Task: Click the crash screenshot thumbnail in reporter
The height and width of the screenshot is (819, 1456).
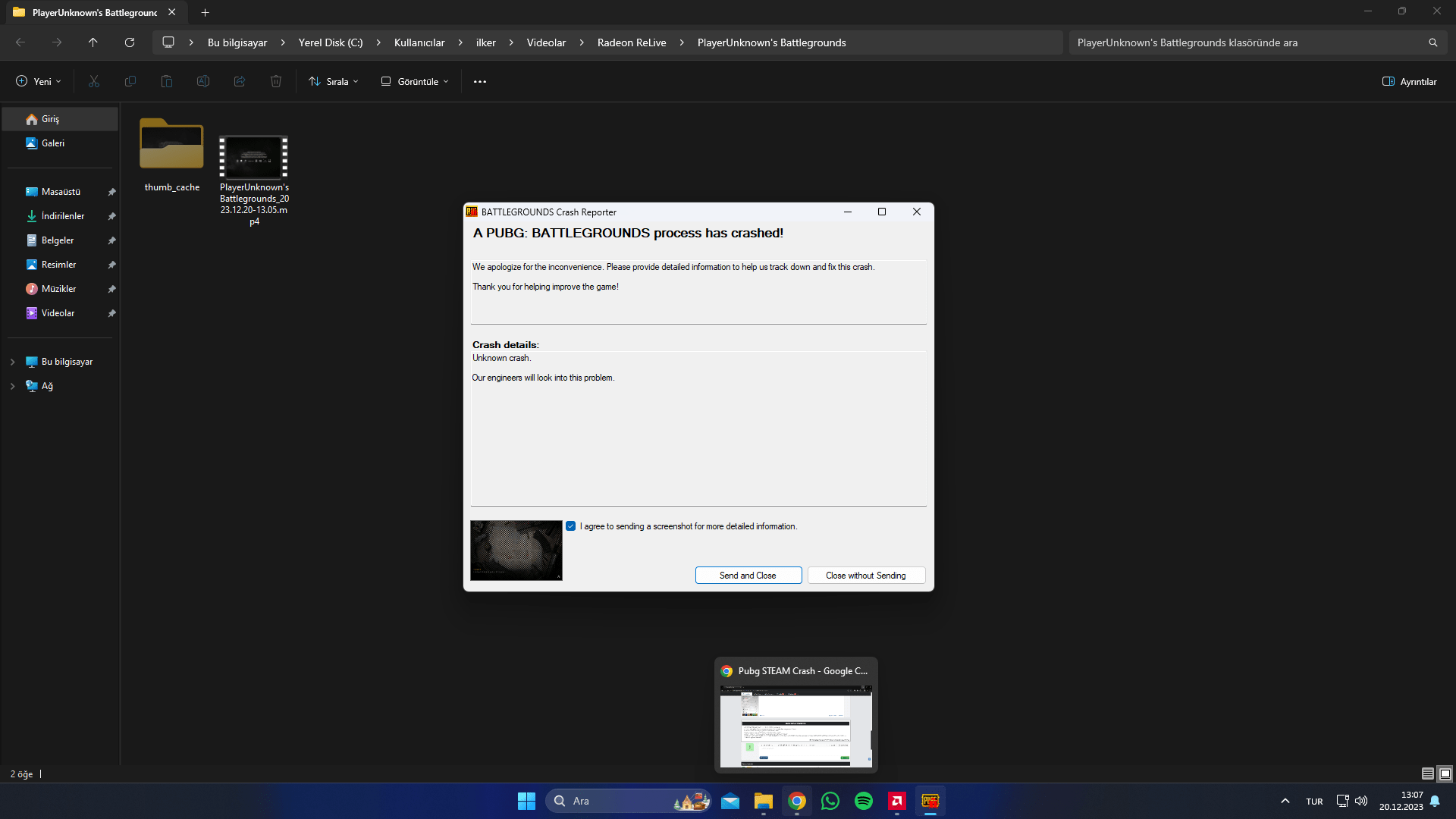Action: [516, 551]
